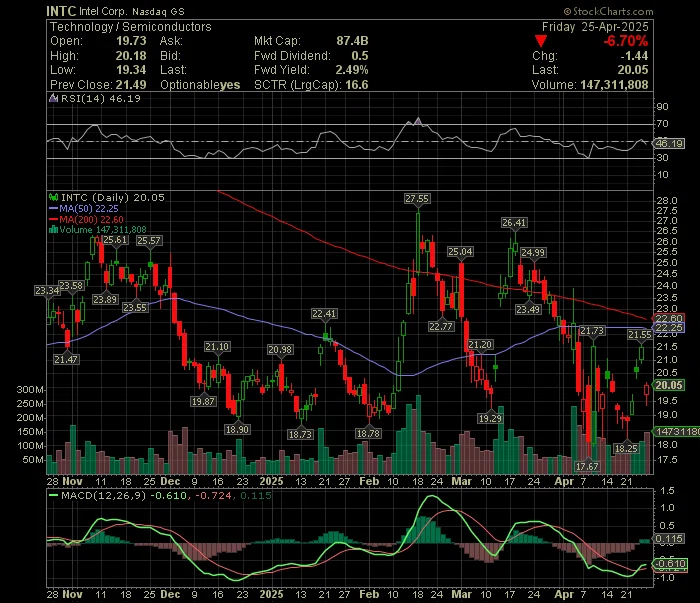Click the header Volume 147,311,808 figure

click(x=614, y=85)
